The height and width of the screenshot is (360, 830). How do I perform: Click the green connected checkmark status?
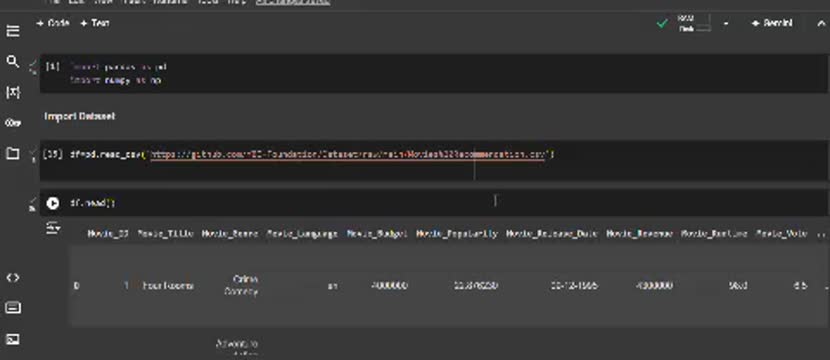(x=662, y=23)
